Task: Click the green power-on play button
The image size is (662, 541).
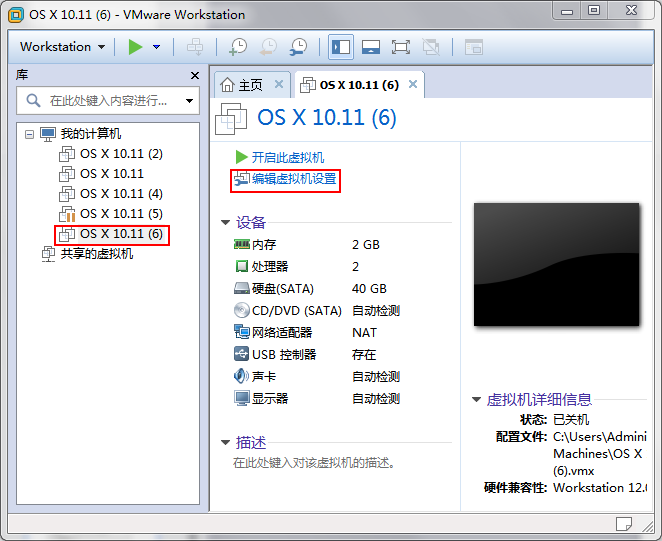Action: pos(135,46)
